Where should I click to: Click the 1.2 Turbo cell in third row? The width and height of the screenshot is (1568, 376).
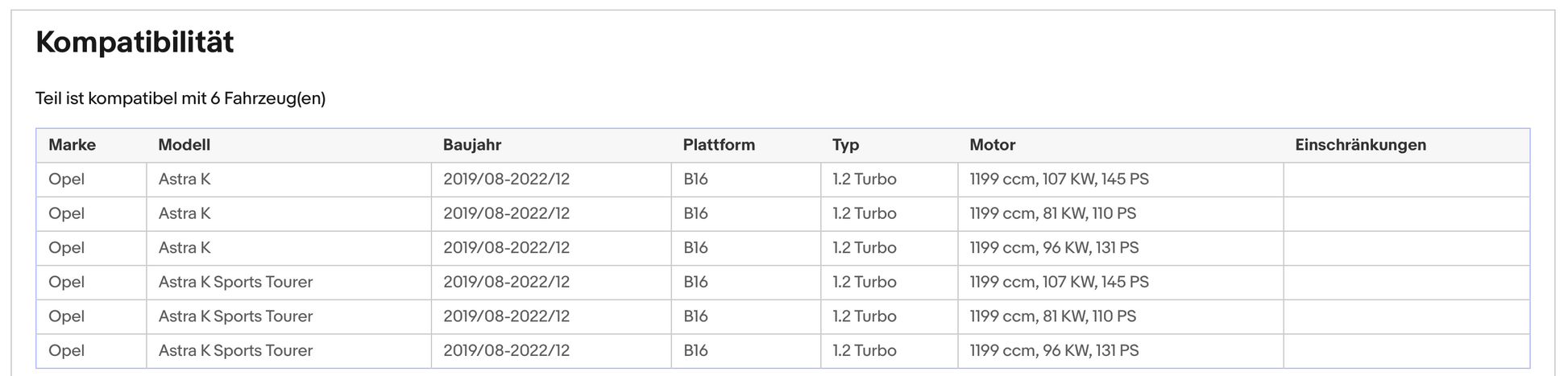click(x=890, y=248)
